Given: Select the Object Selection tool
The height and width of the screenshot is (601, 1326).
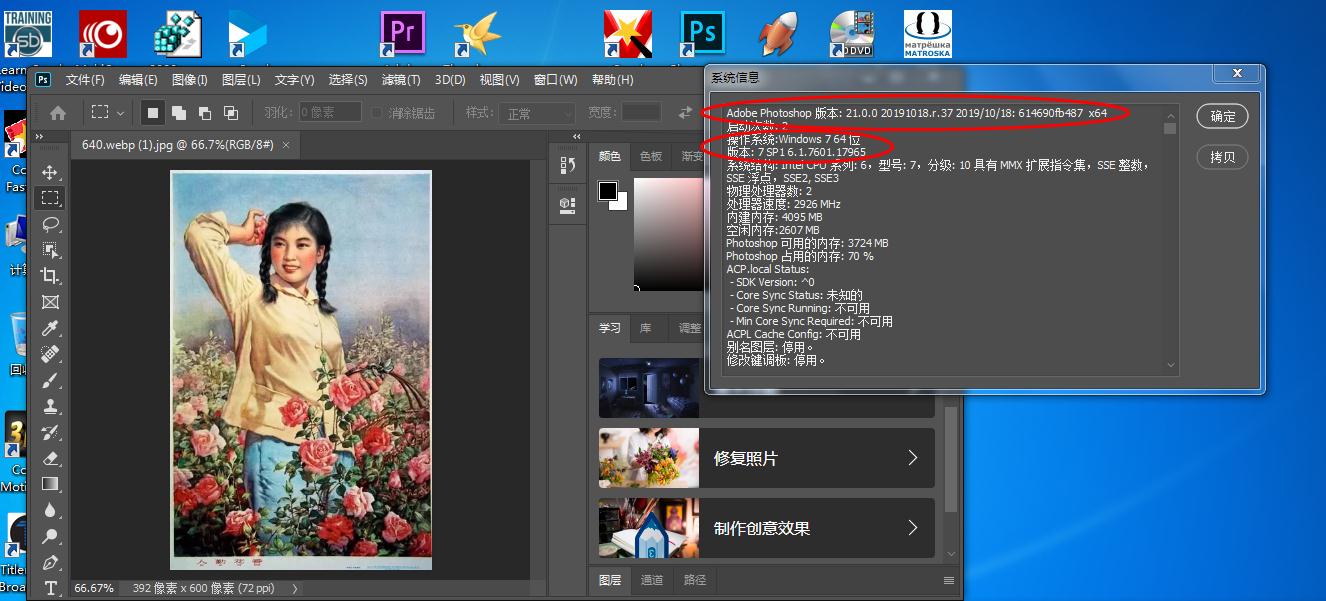Looking at the screenshot, I should click(50, 250).
